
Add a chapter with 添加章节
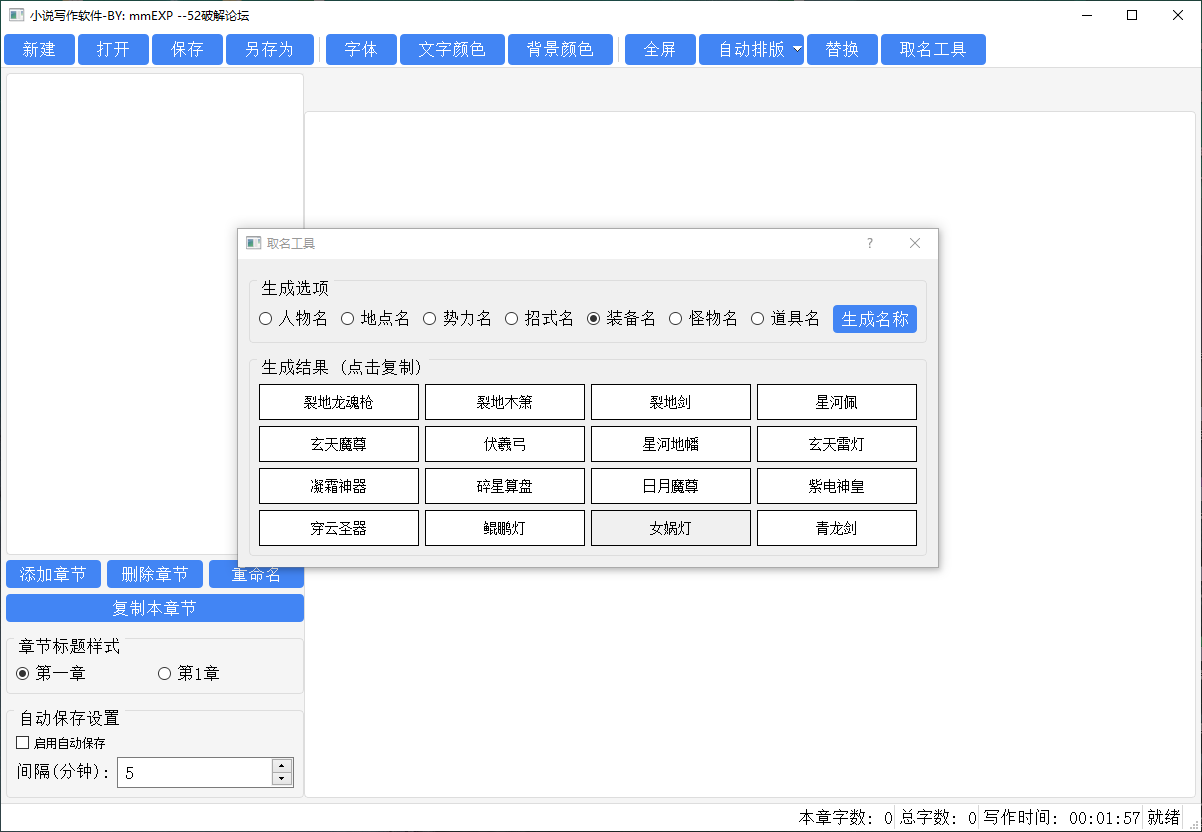point(53,573)
